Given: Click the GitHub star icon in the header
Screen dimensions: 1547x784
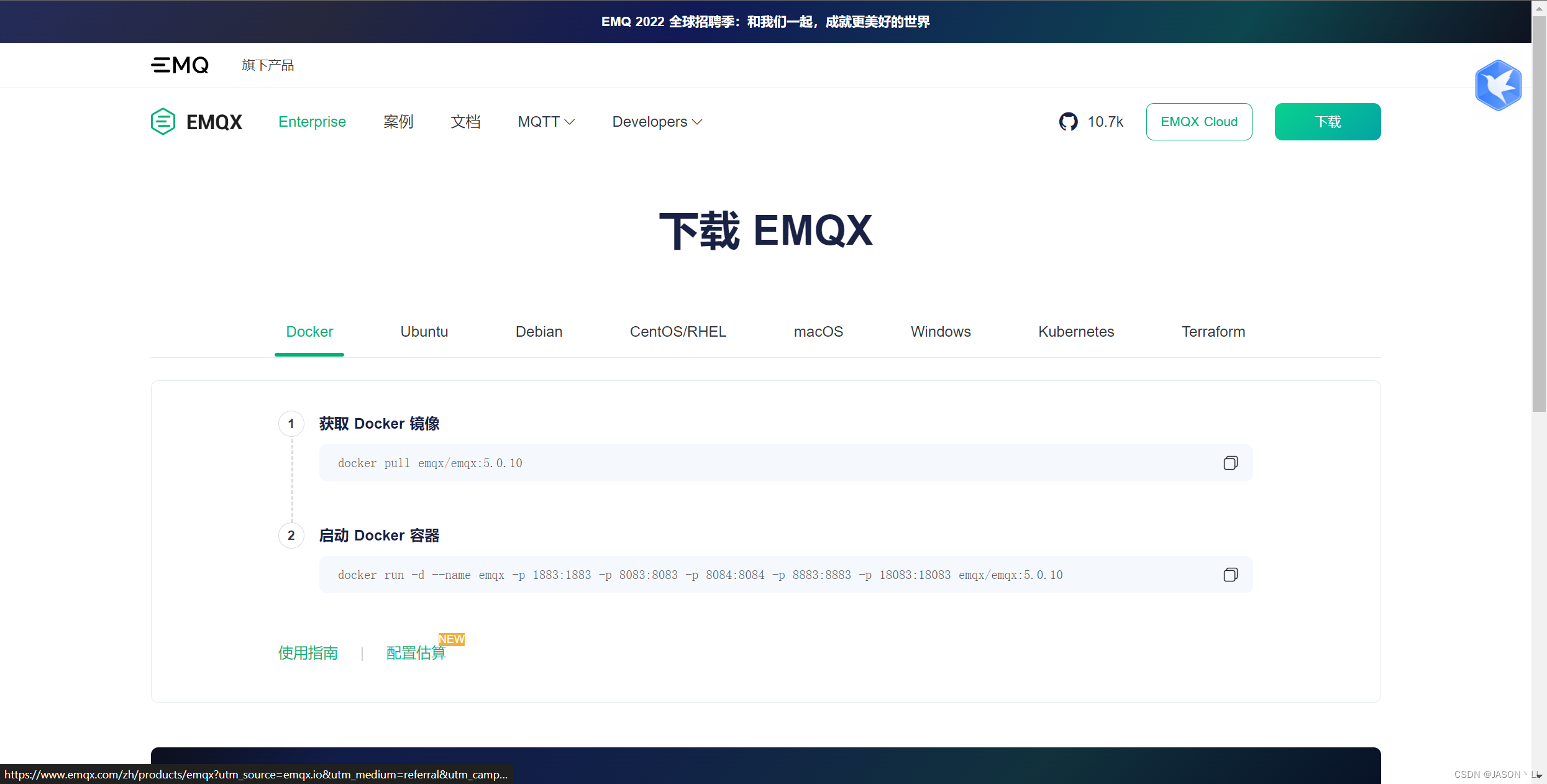Looking at the screenshot, I should [x=1068, y=122].
